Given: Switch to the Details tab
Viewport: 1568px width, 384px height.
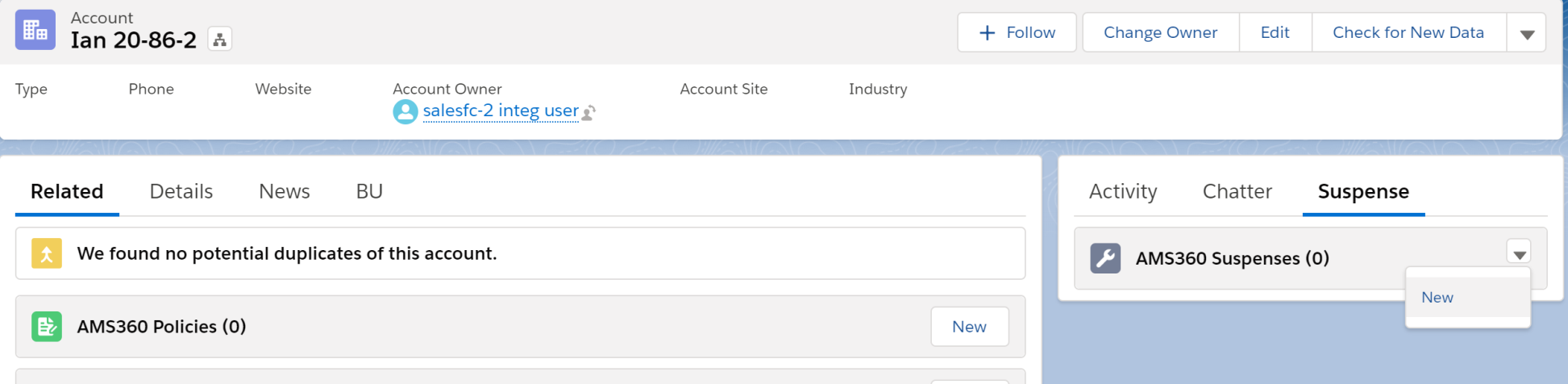Looking at the screenshot, I should 181,191.
